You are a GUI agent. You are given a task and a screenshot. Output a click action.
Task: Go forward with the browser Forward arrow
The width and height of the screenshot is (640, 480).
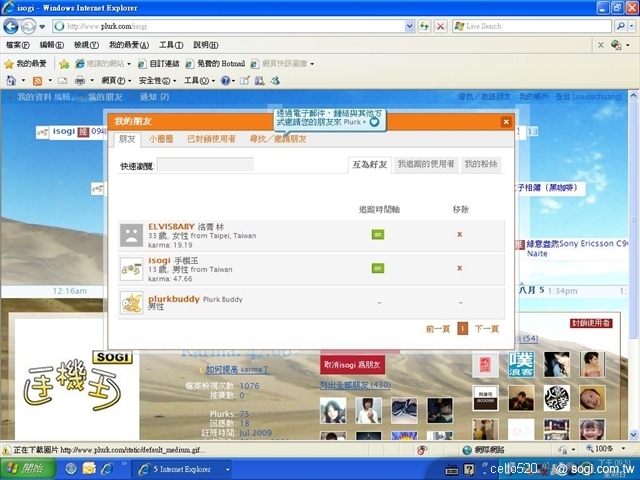pos(28,27)
